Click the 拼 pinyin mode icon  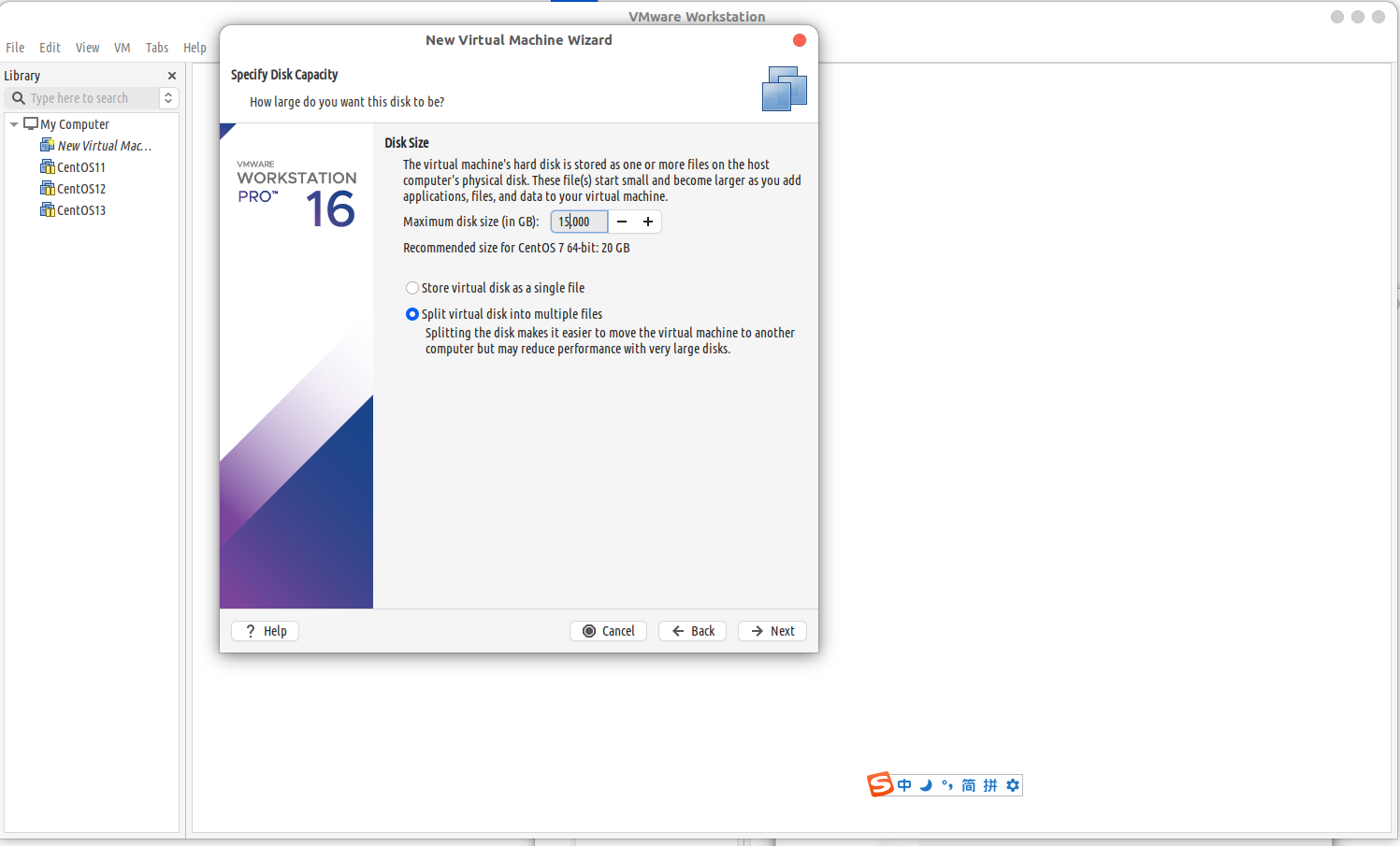[990, 785]
